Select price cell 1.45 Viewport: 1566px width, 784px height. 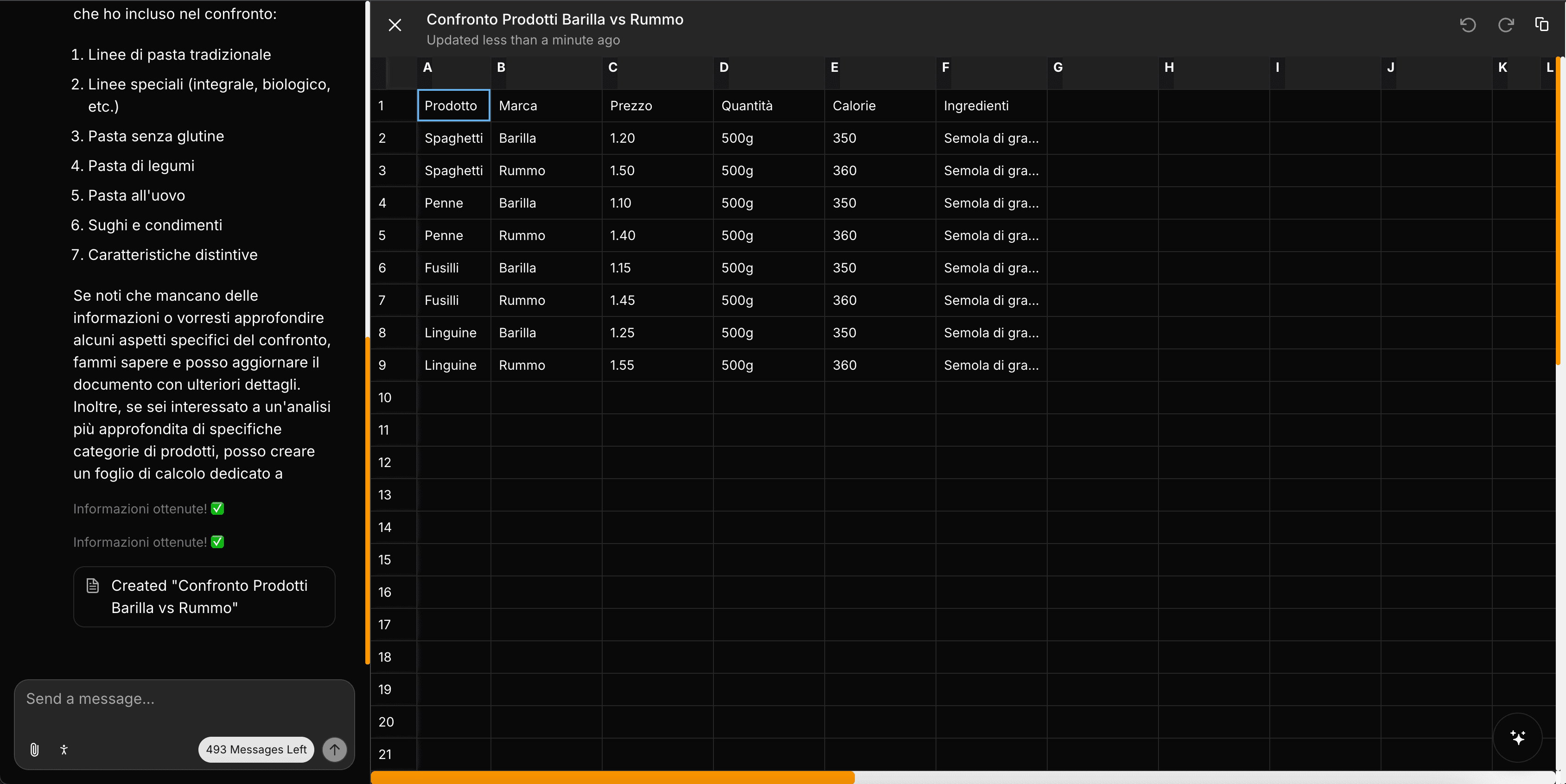[x=658, y=300]
